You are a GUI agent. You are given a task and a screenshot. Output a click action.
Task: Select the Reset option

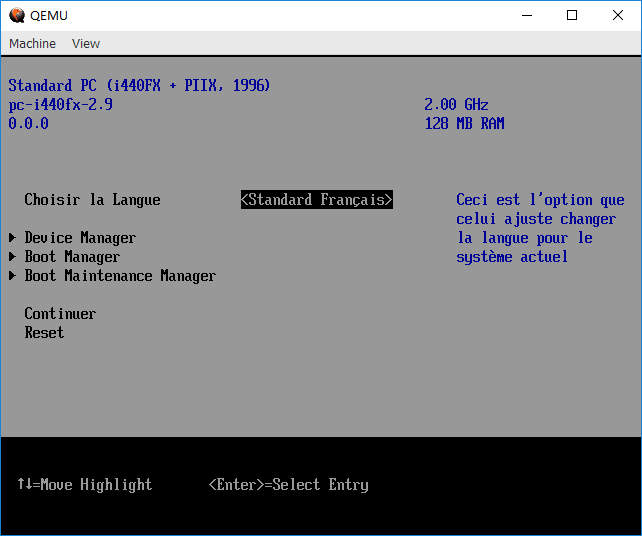coord(44,332)
